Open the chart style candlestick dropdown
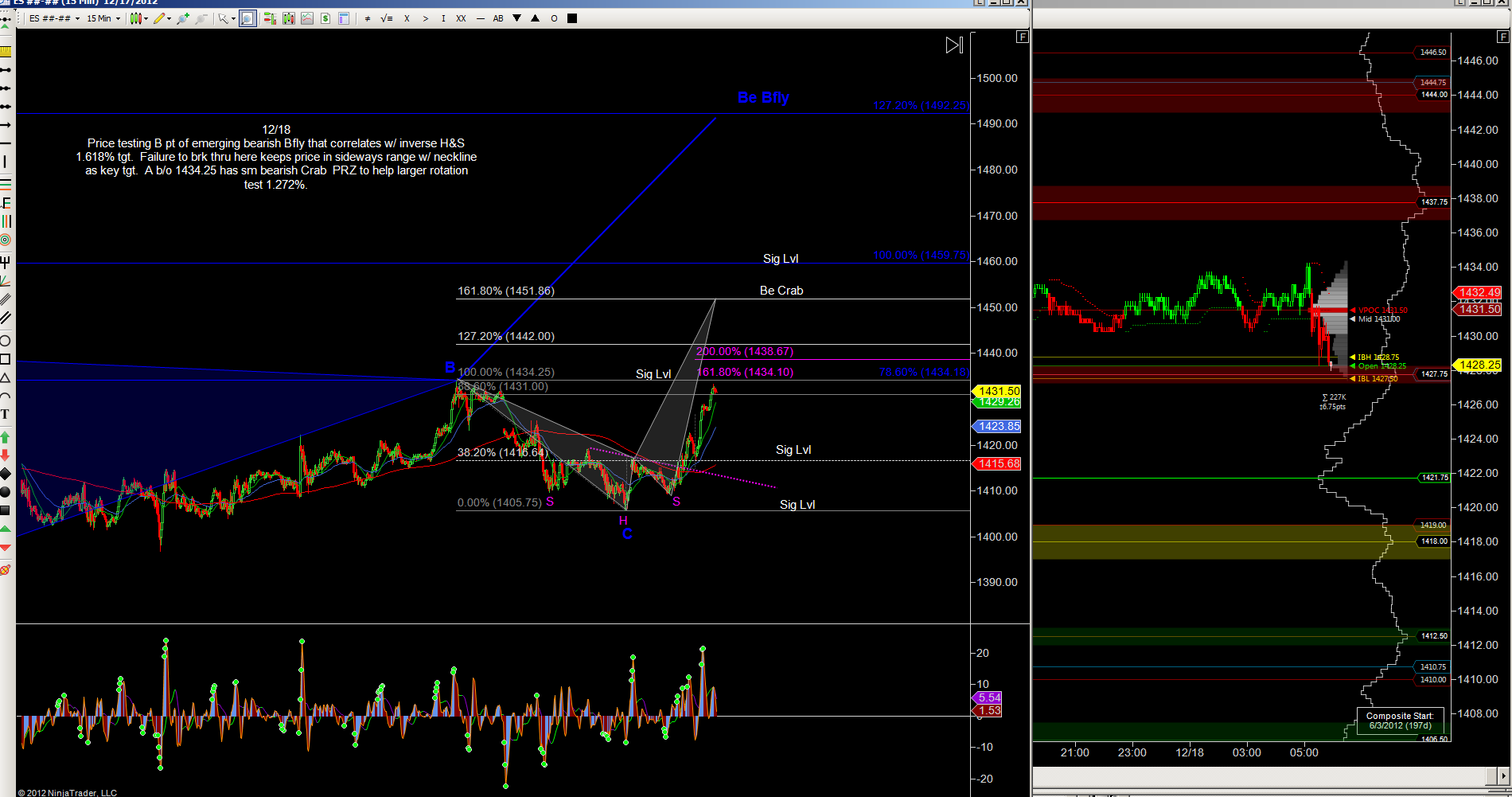Viewport: 1512px width, 797px height. coord(138,18)
